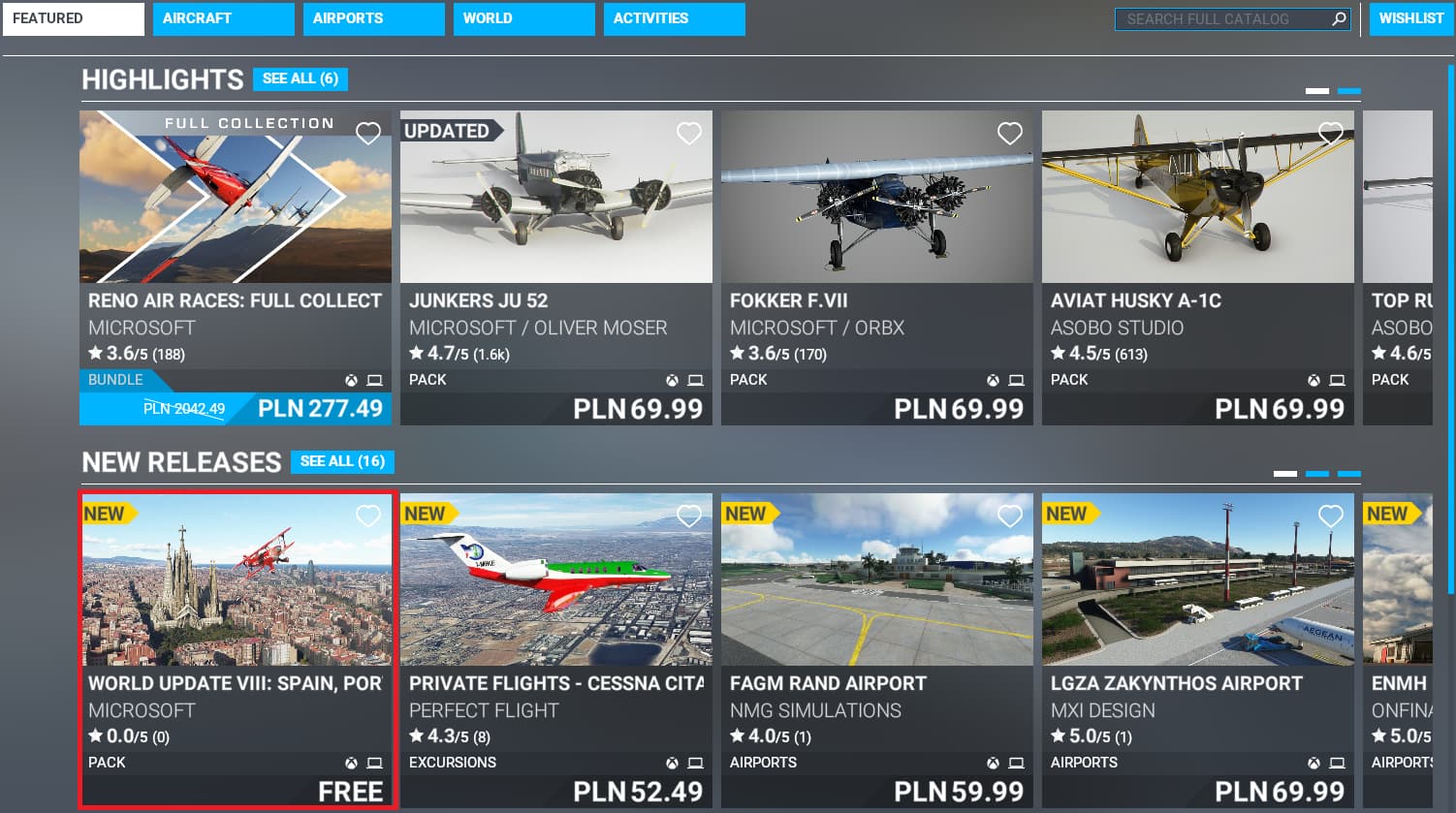1456x813 pixels.
Task: Click Xbox icon on Fokker F.VII card
Action: 993,381
